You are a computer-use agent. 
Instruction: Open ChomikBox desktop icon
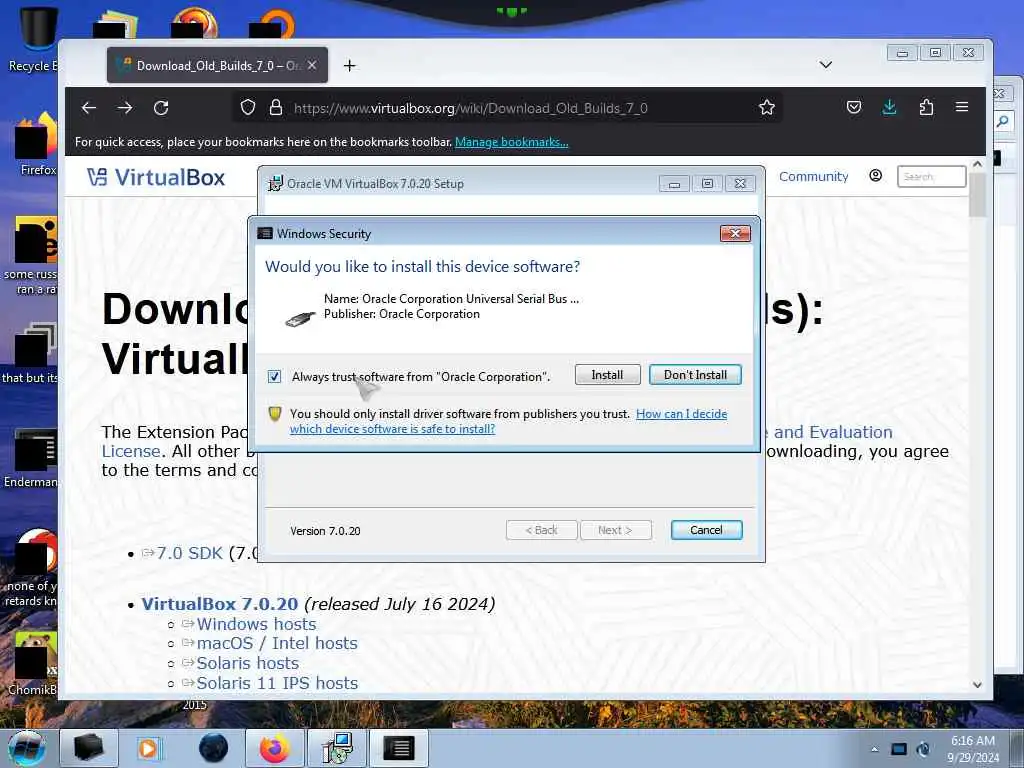point(33,662)
